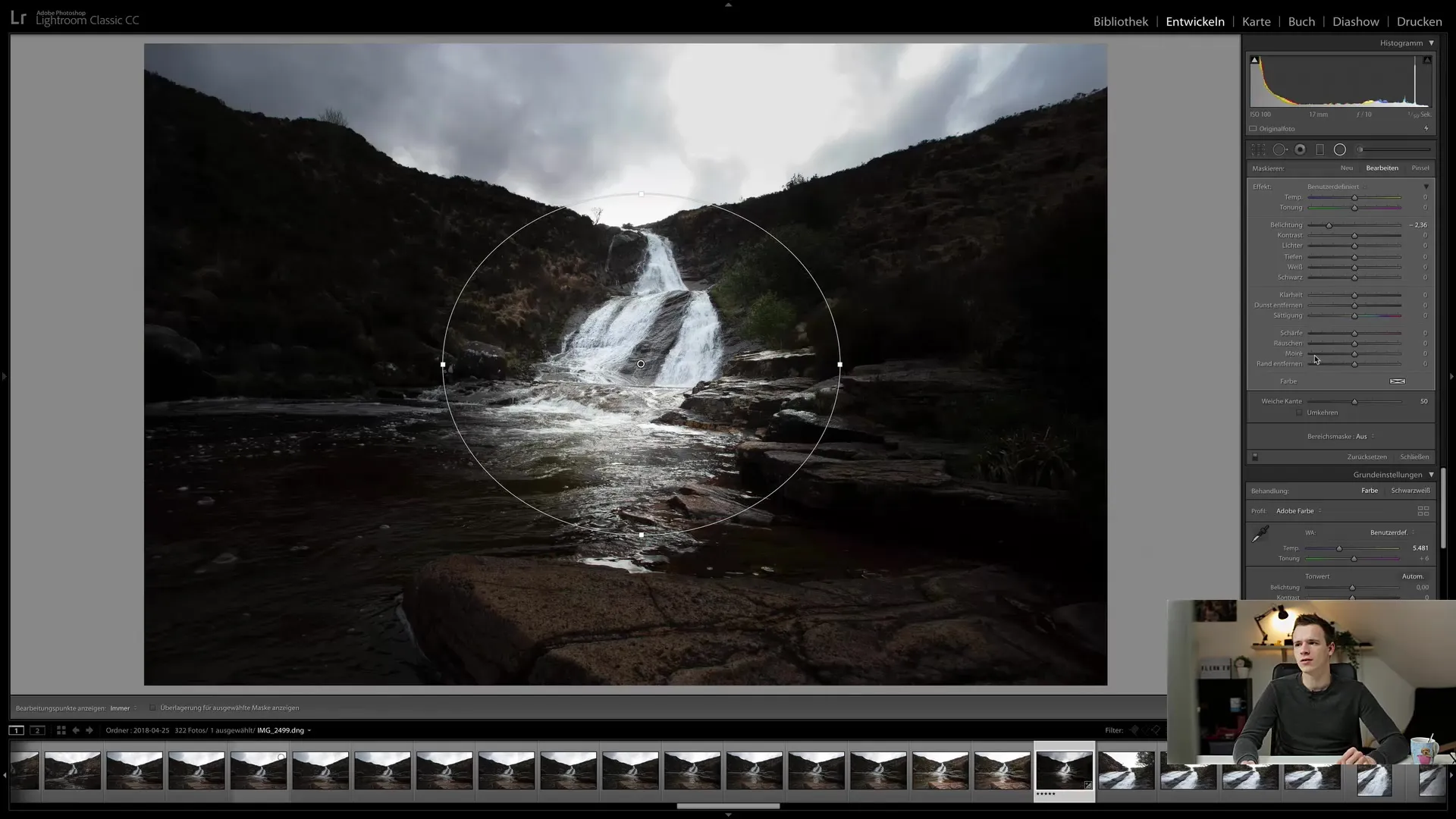Click the Weiche Kante slider handle

tap(1354, 401)
